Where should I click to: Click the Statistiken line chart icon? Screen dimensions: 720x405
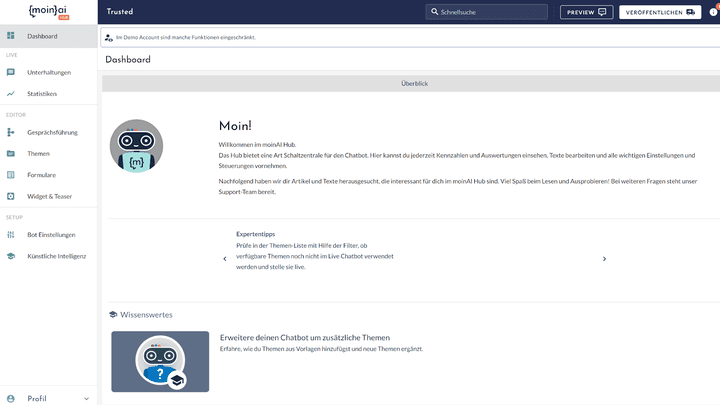coord(11,94)
